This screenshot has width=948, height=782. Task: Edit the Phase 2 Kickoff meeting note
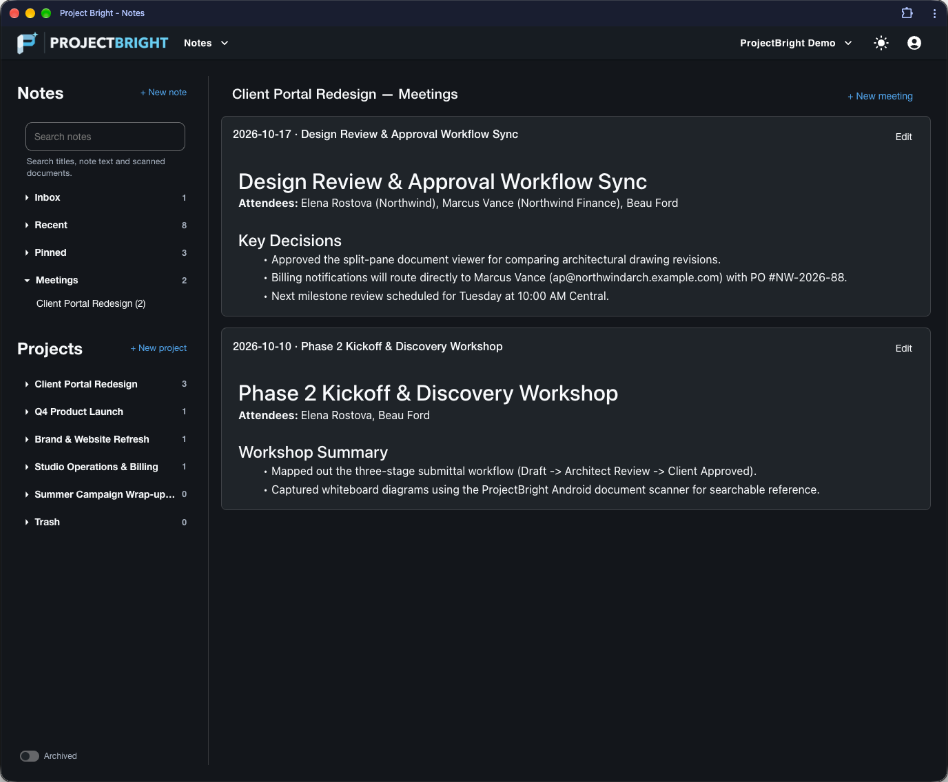point(903,348)
